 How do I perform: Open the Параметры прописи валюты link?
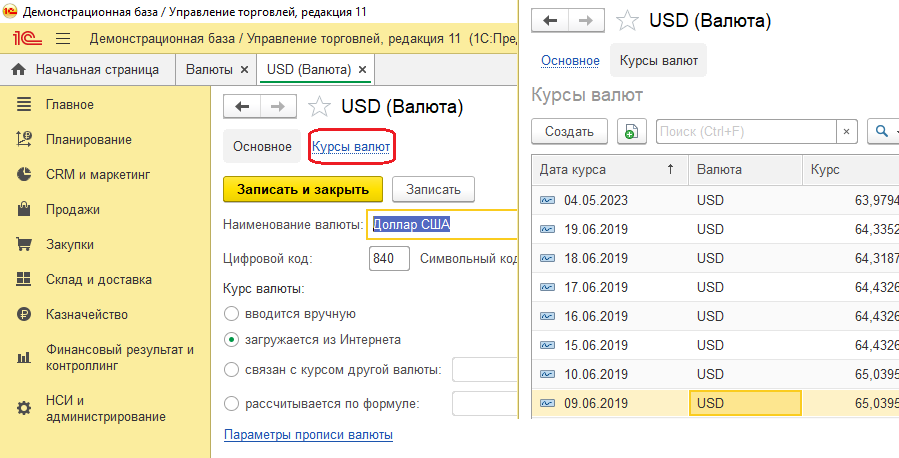308,435
